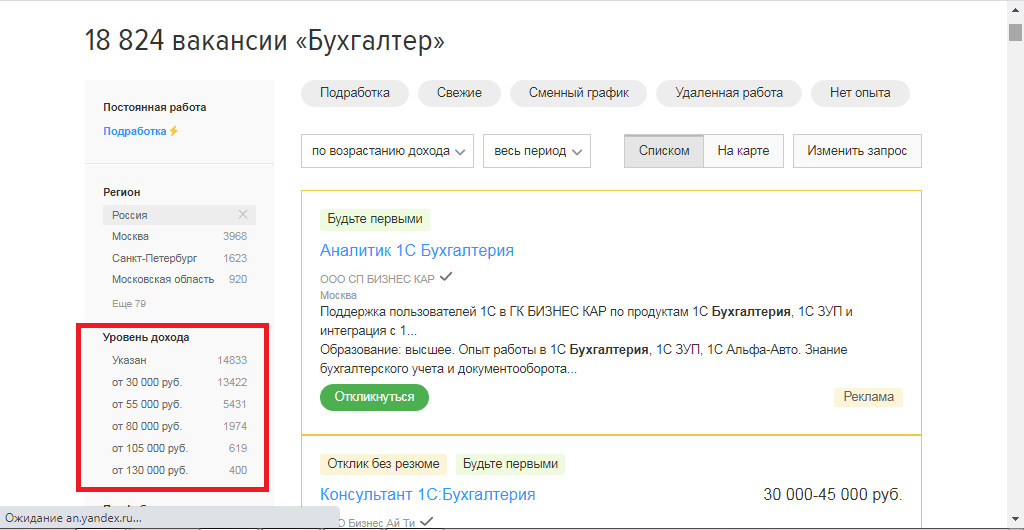
Task: Click the lightning icon beside Подработка
Action: 173,131
